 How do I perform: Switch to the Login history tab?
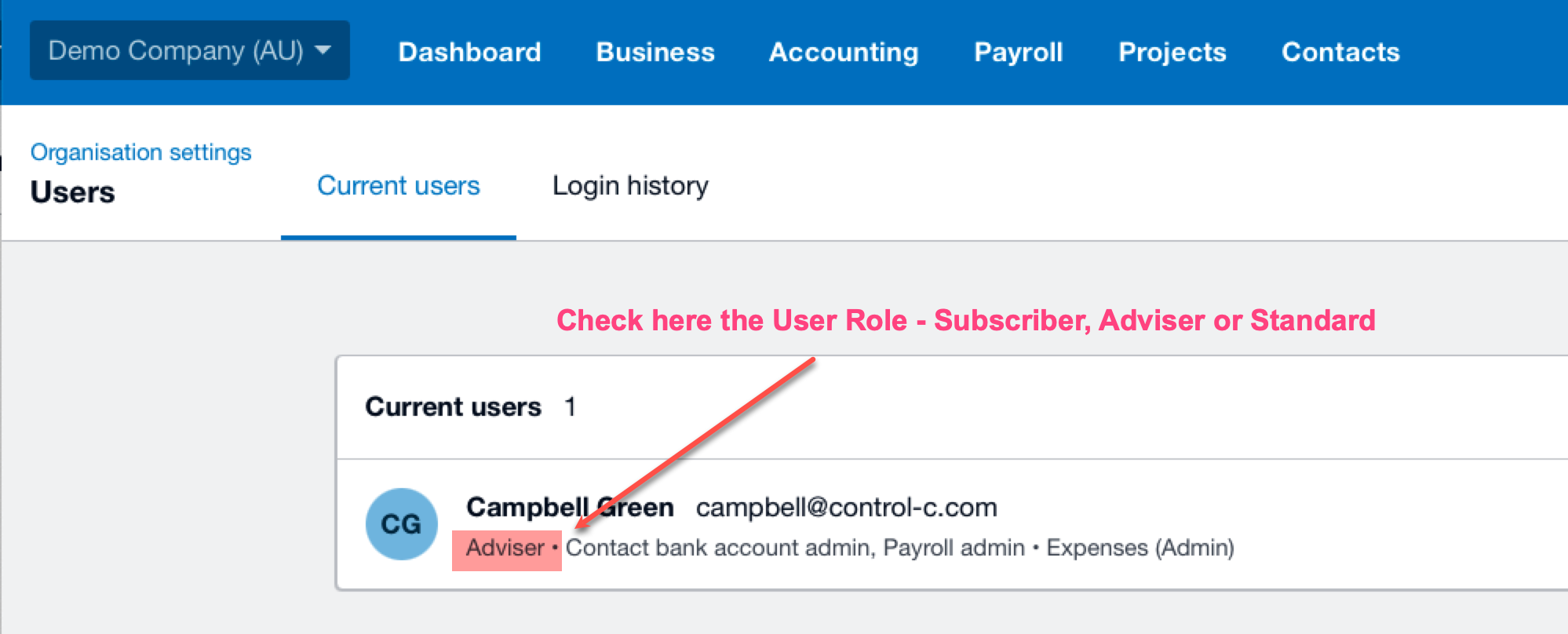click(x=630, y=186)
